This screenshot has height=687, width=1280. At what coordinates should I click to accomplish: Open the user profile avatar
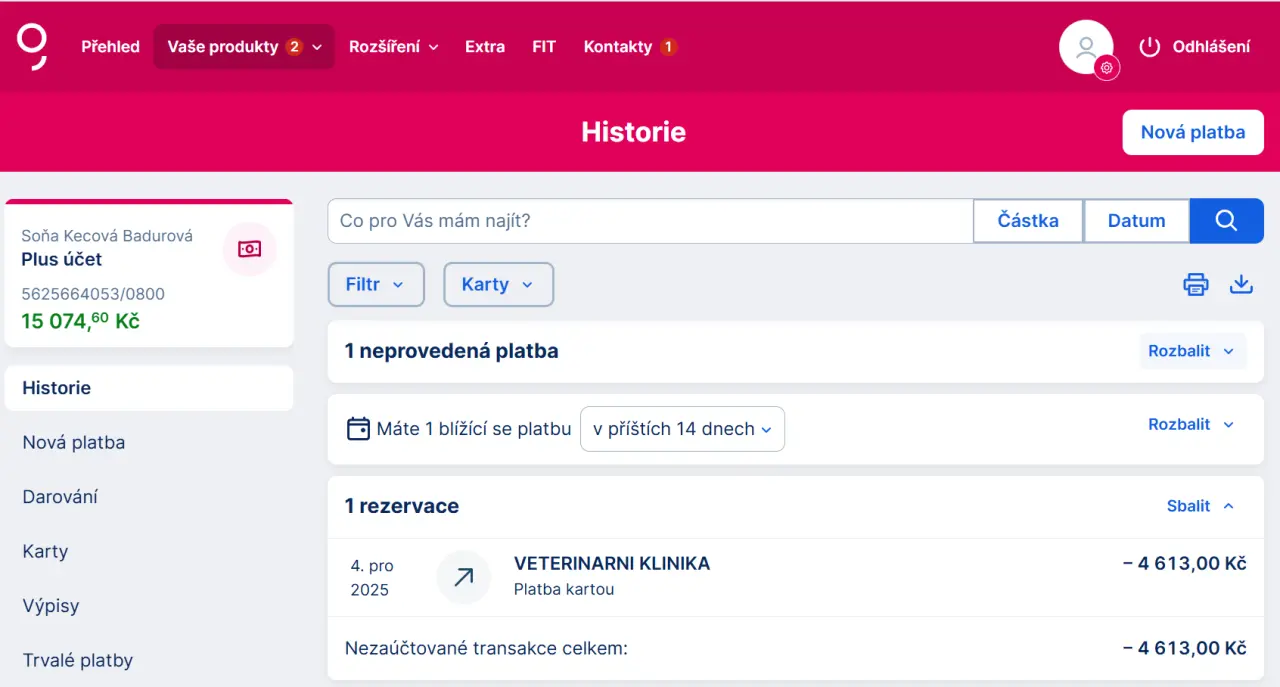click(x=1086, y=47)
